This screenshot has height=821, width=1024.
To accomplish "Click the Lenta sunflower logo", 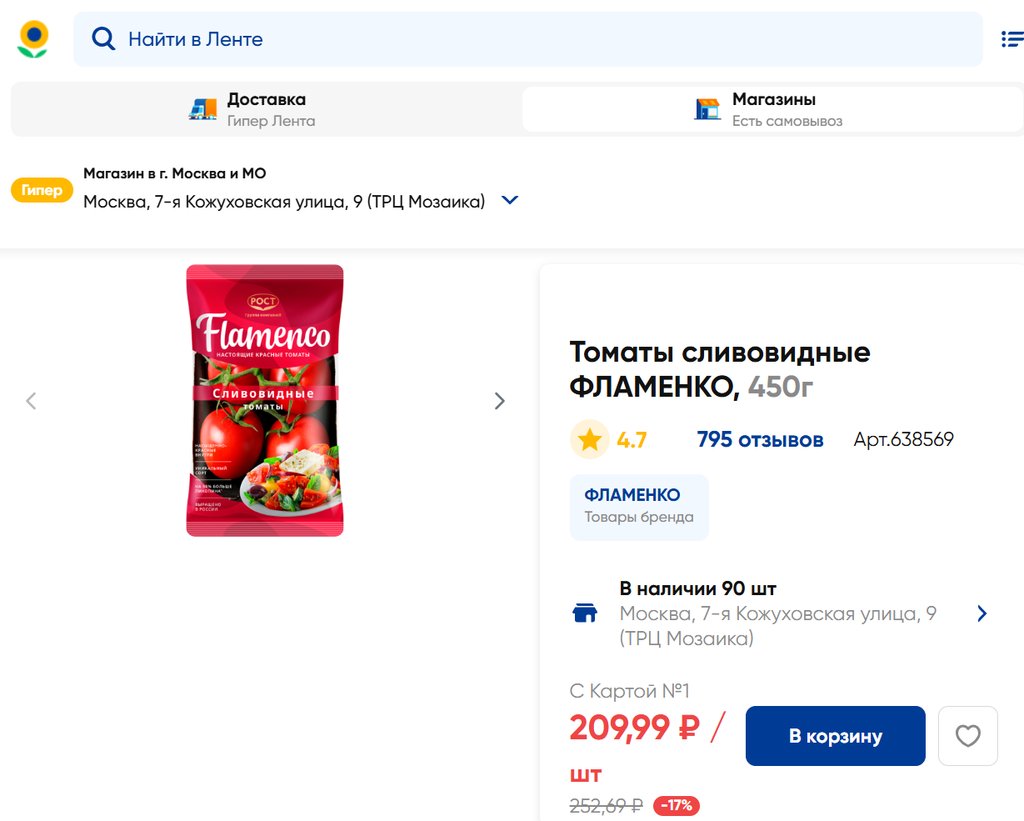I will (x=33, y=39).
